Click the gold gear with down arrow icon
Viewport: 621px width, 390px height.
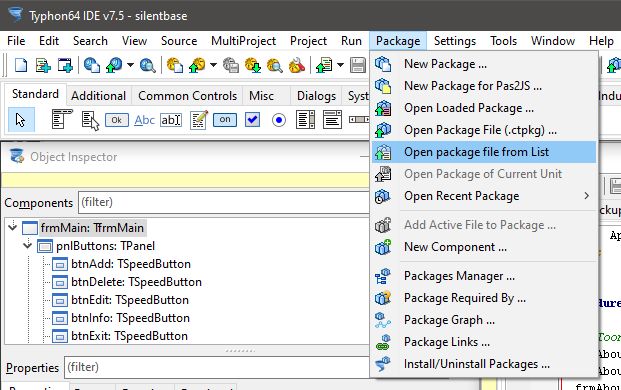click(x=253, y=65)
